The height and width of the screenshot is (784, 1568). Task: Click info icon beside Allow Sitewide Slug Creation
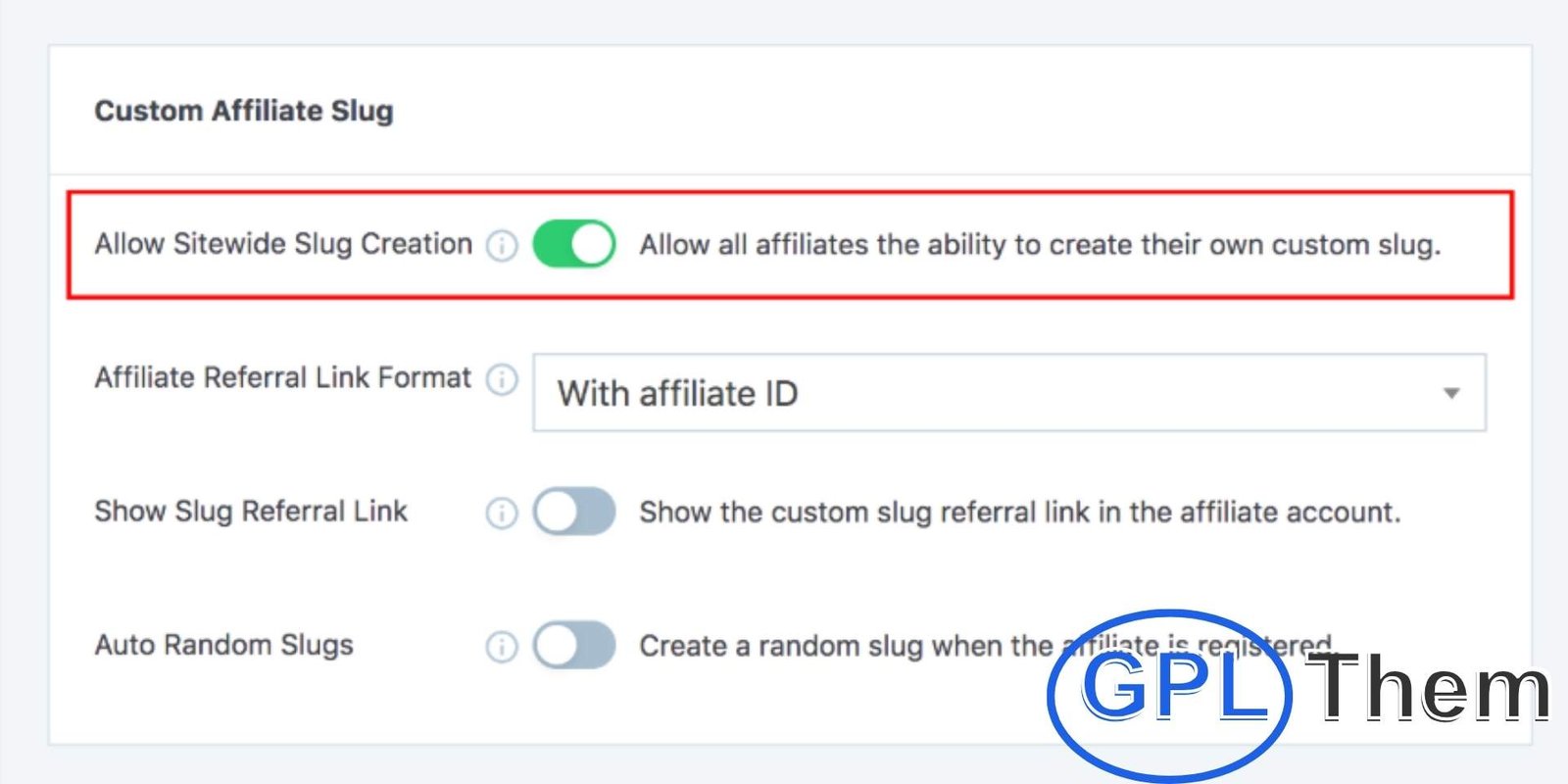(502, 245)
